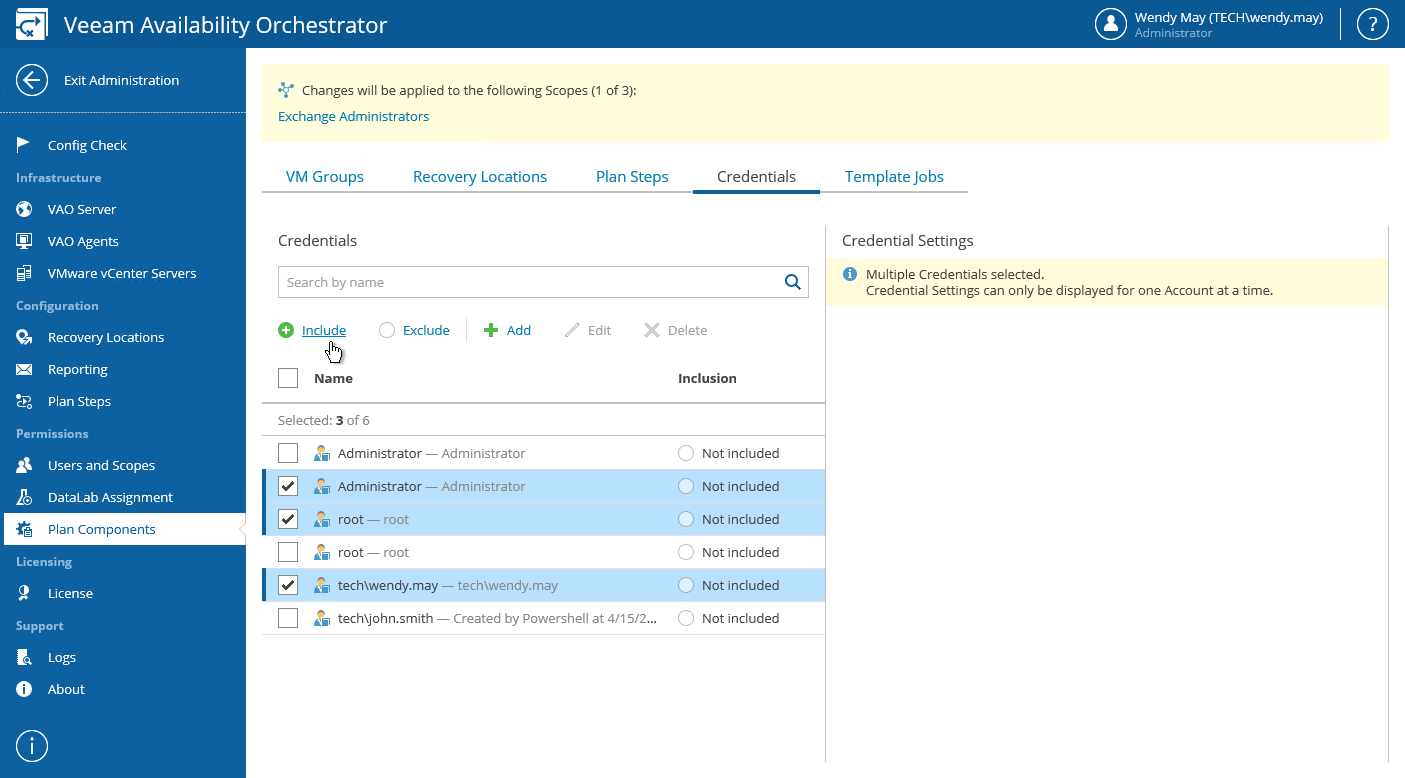Click the green Include plus icon

[x=286, y=330]
